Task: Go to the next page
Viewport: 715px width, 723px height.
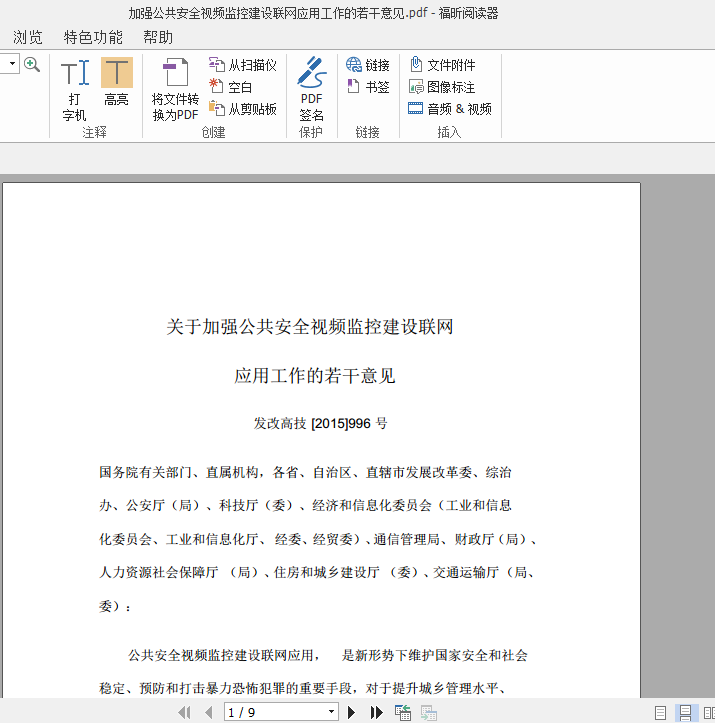Action: (x=351, y=712)
